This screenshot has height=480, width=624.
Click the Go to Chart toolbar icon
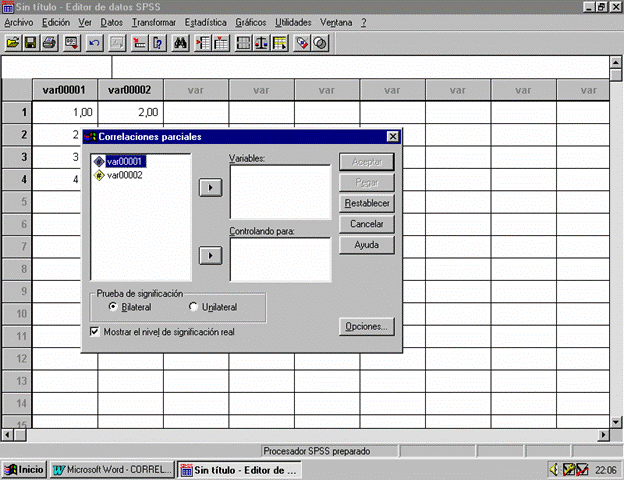(x=117, y=43)
